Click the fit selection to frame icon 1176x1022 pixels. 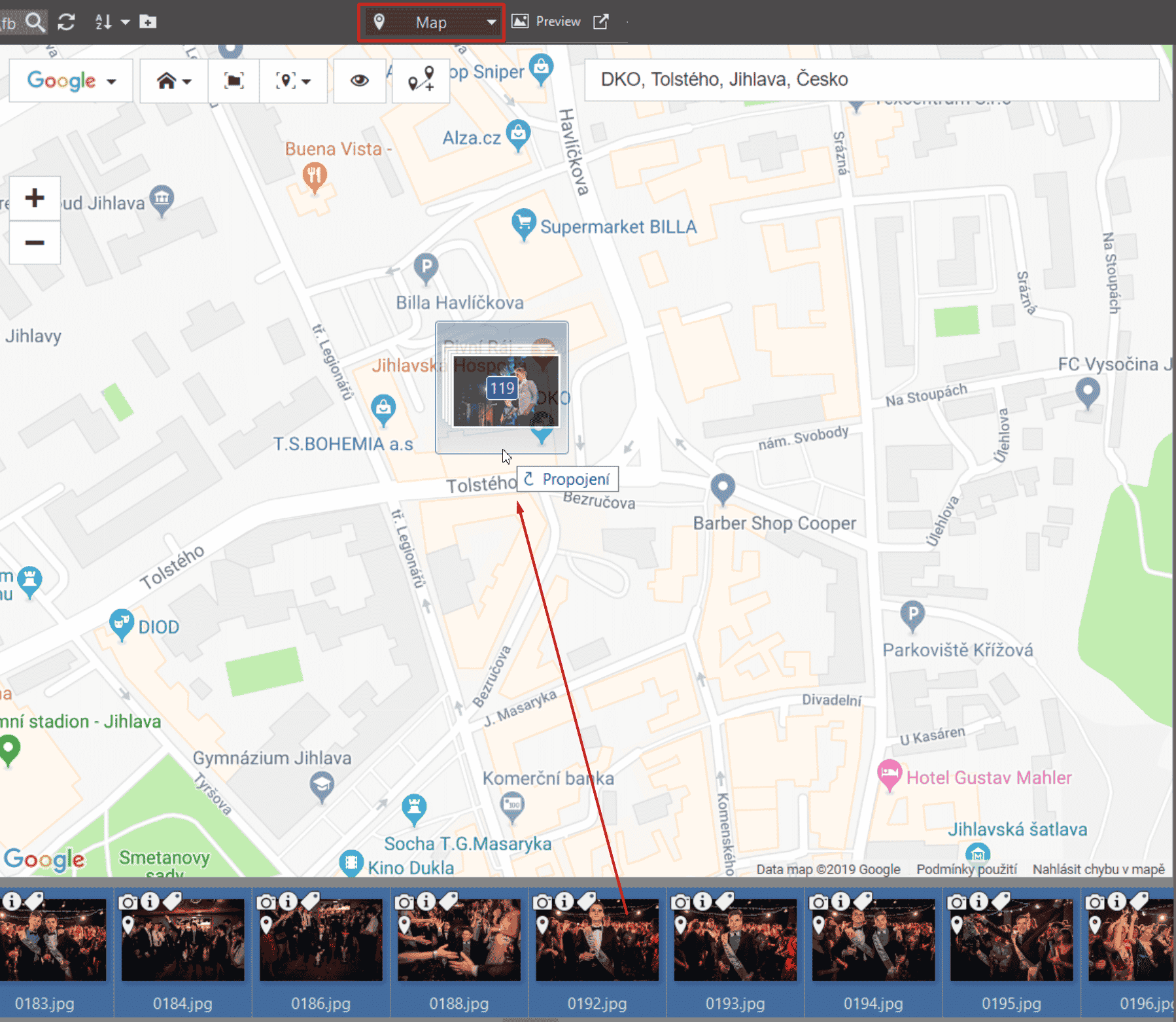coord(234,81)
